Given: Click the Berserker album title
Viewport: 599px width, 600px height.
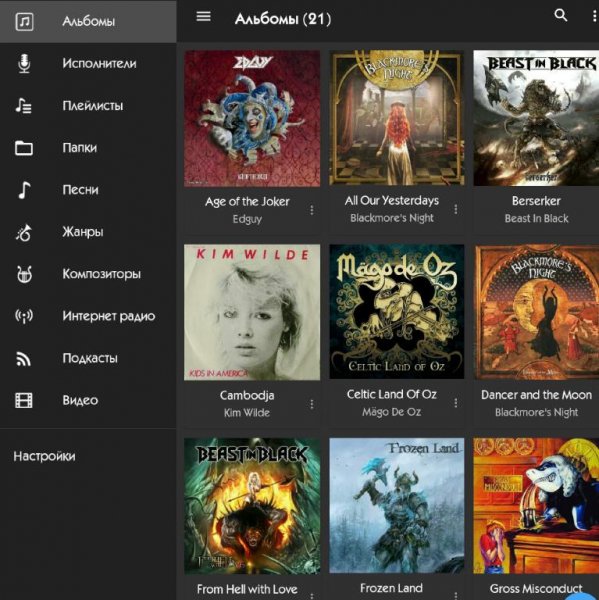Looking at the screenshot, I should 536,201.
